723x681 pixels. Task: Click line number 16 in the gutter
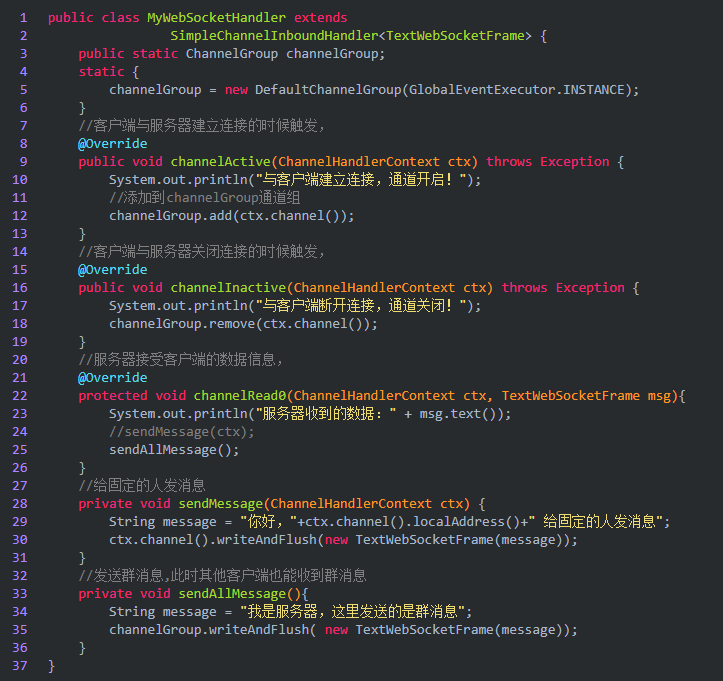click(20, 288)
